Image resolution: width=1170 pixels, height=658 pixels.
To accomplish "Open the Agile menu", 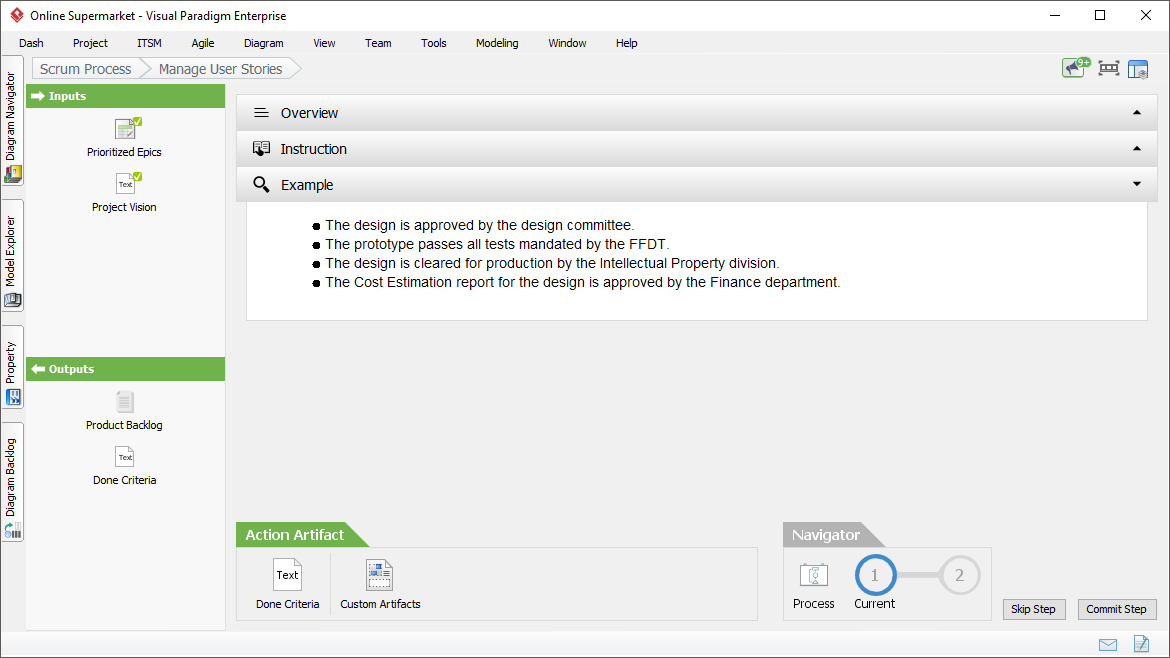I will coord(203,43).
